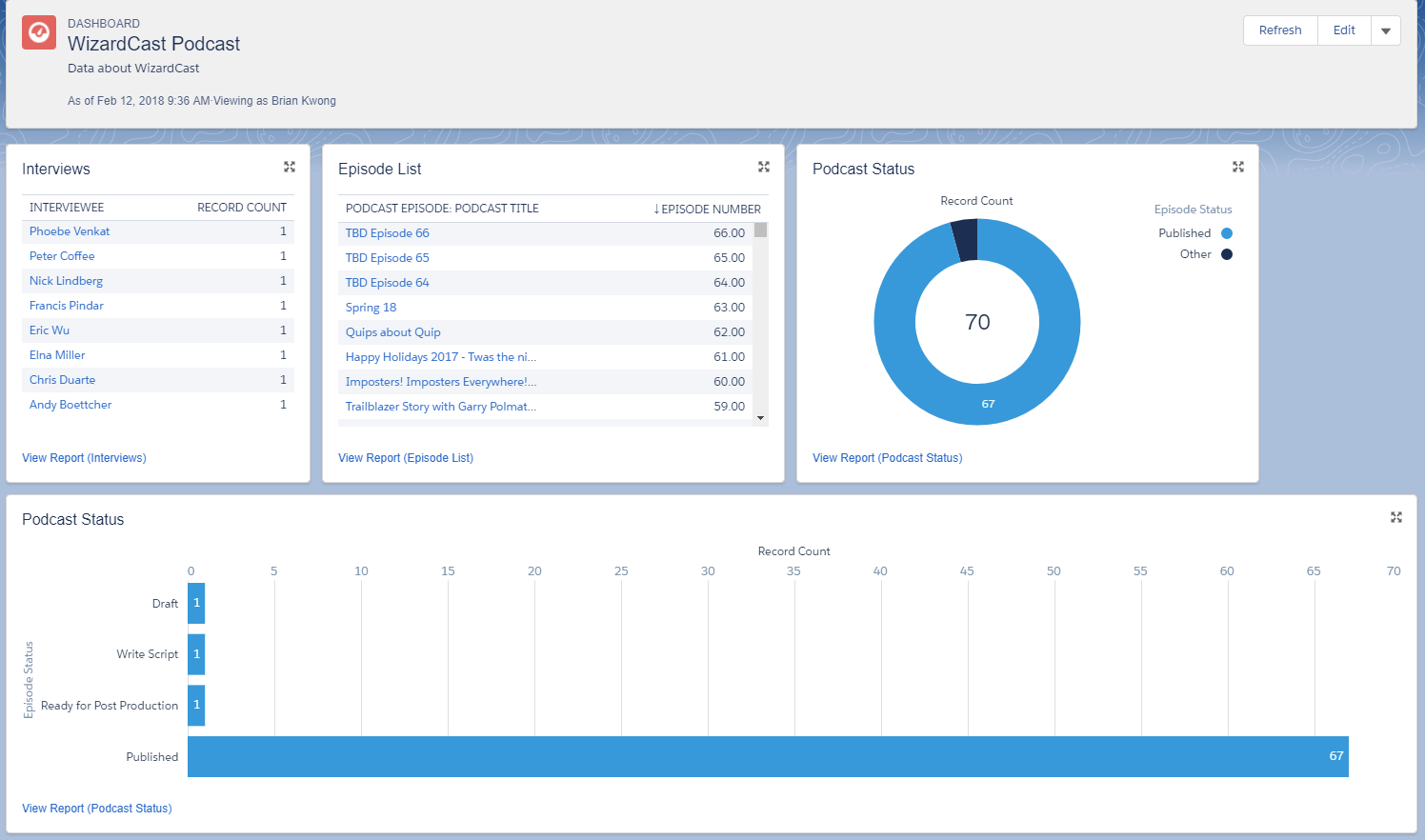The height and width of the screenshot is (840, 1425).
Task: Refresh the dashboard
Action: point(1280,30)
